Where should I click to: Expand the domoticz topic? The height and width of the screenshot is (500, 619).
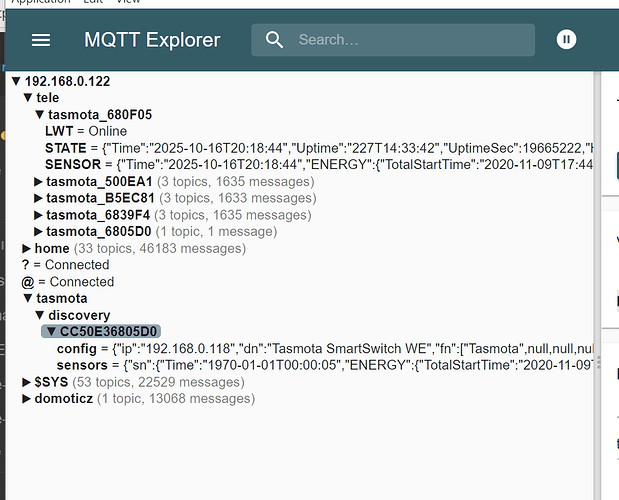click(27, 398)
